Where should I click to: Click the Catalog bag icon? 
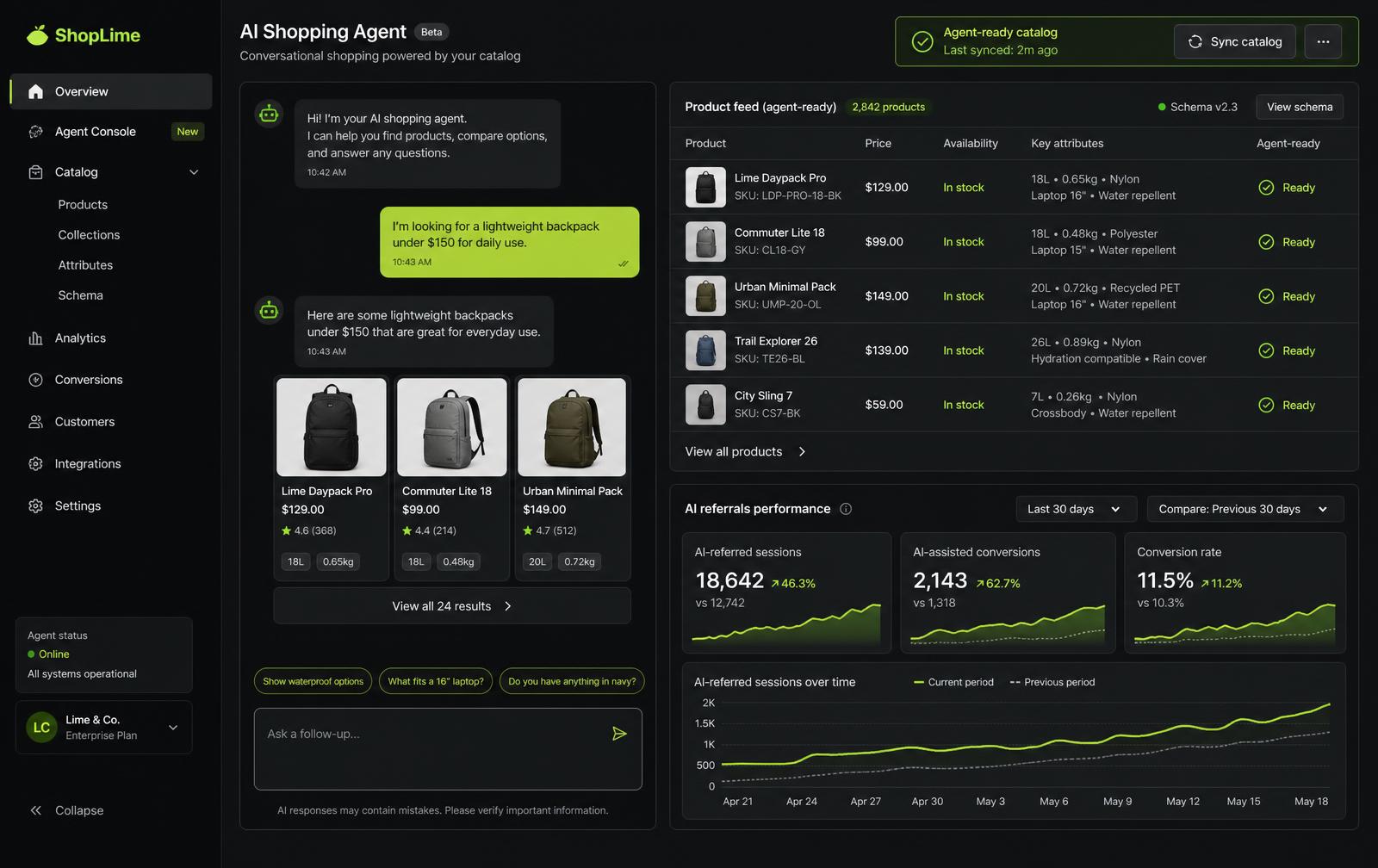click(35, 172)
